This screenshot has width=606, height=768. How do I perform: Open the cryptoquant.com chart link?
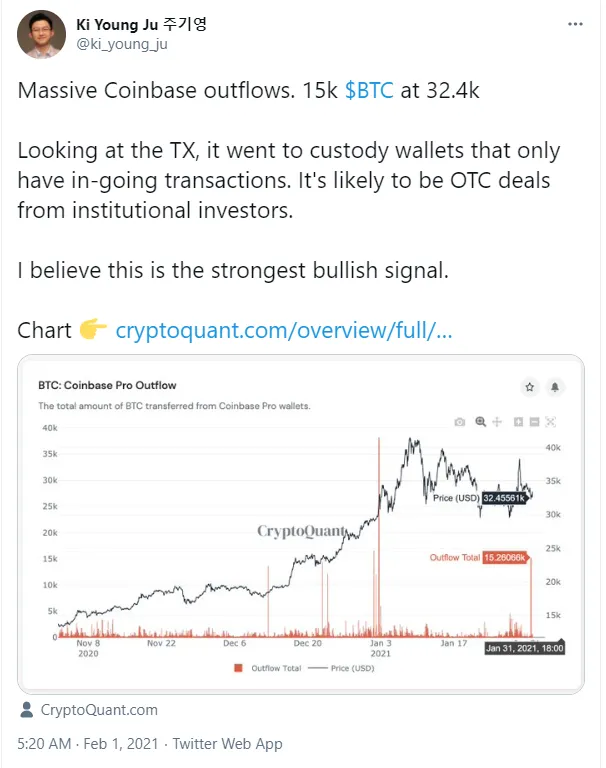click(284, 329)
